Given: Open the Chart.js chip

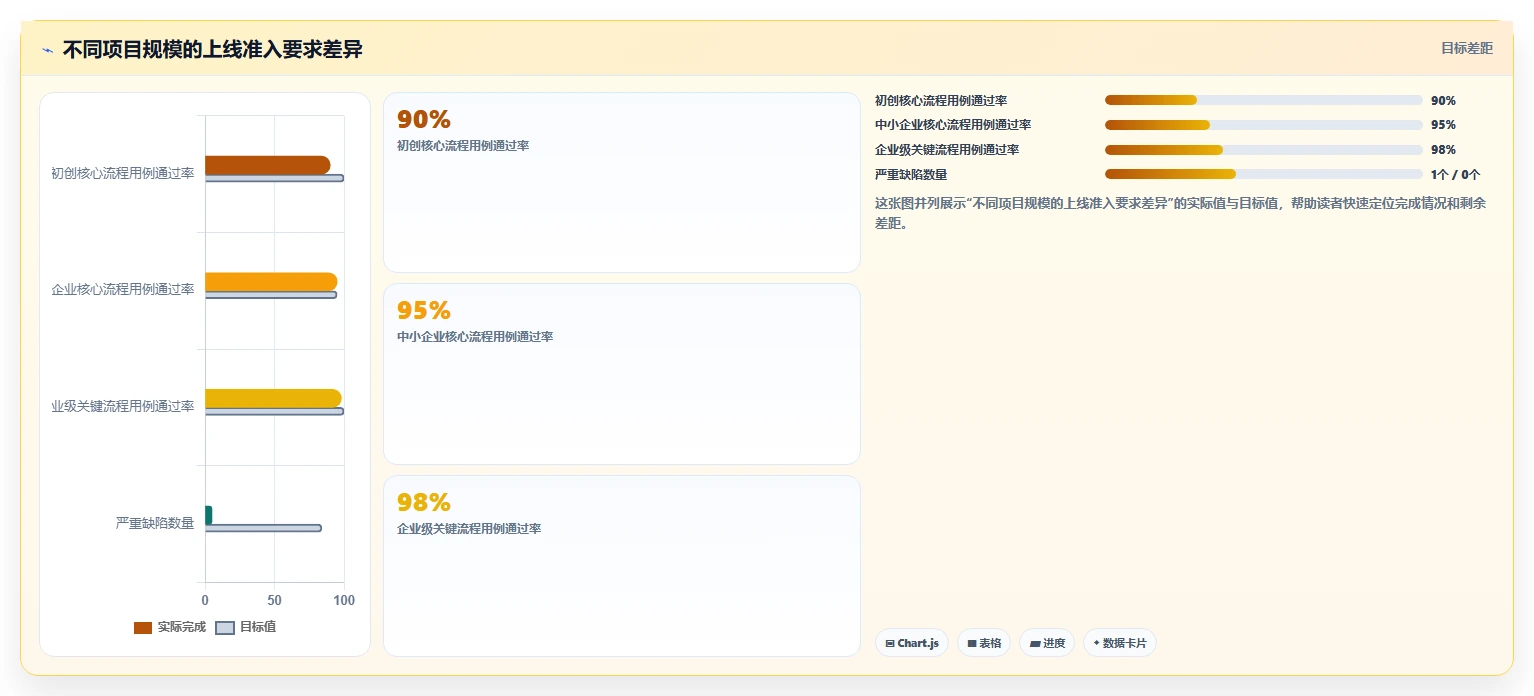Looking at the screenshot, I should pos(912,643).
